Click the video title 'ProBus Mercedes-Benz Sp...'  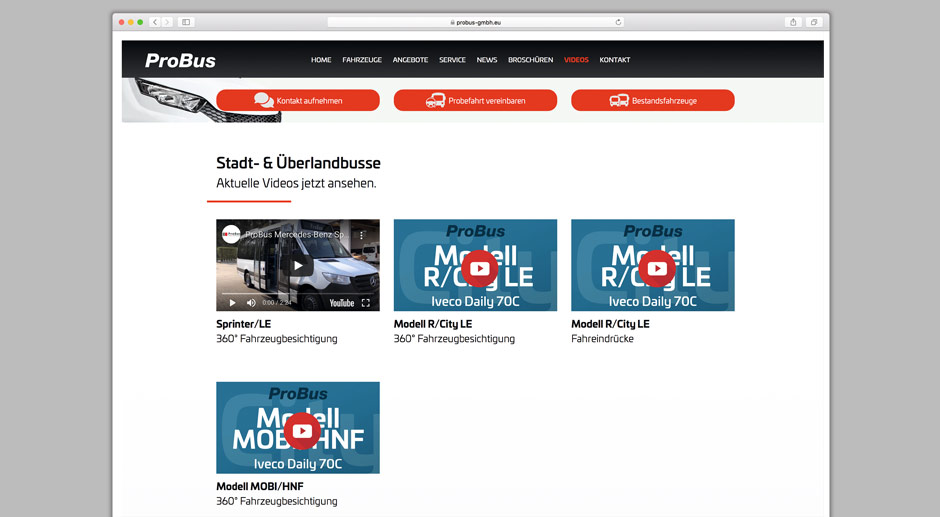coord(295,235)
